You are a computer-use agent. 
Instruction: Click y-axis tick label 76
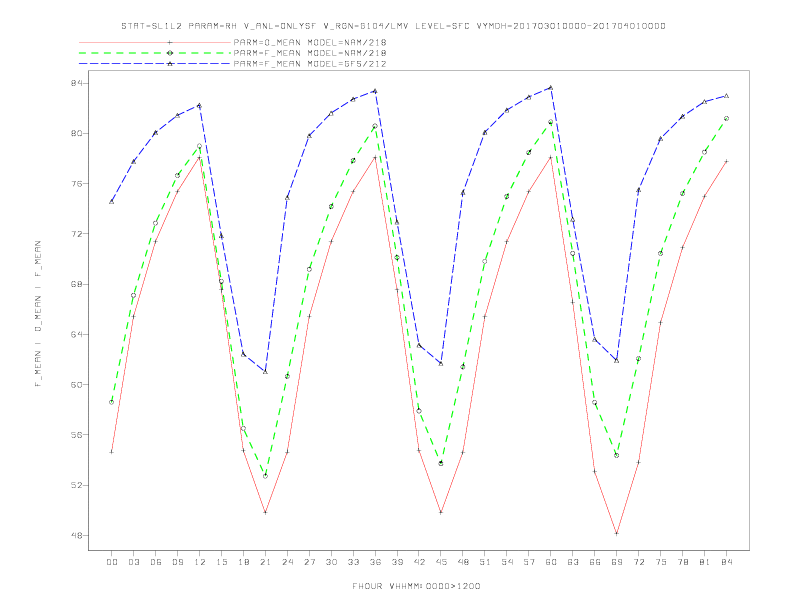point(77,183)
